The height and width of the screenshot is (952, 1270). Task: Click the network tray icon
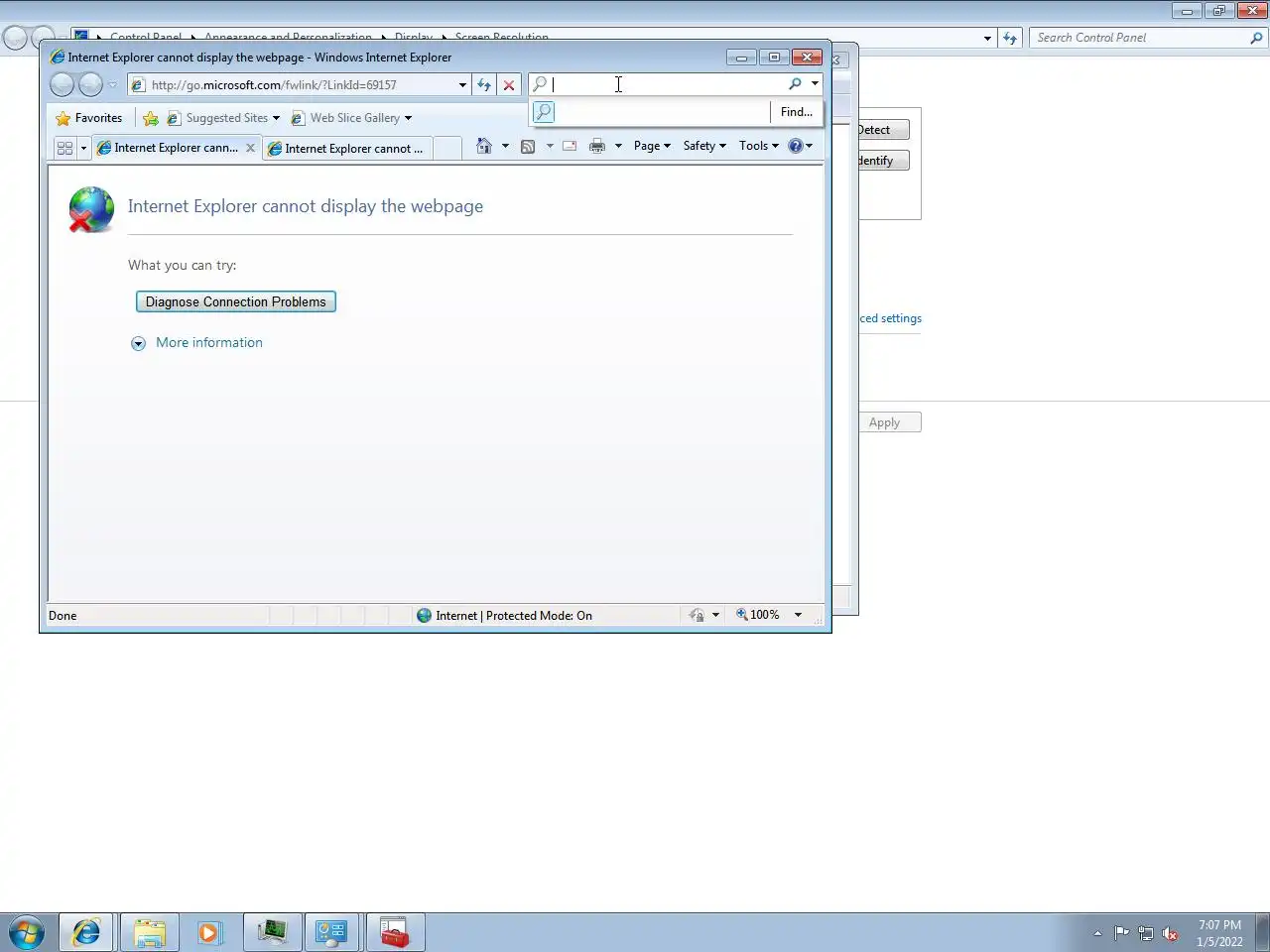(x=1146, y=933)
